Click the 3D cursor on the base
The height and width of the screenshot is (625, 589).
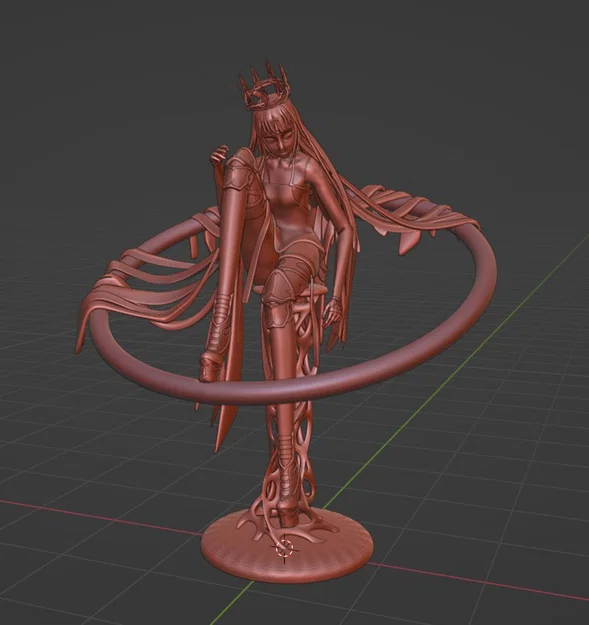(285, 548)
